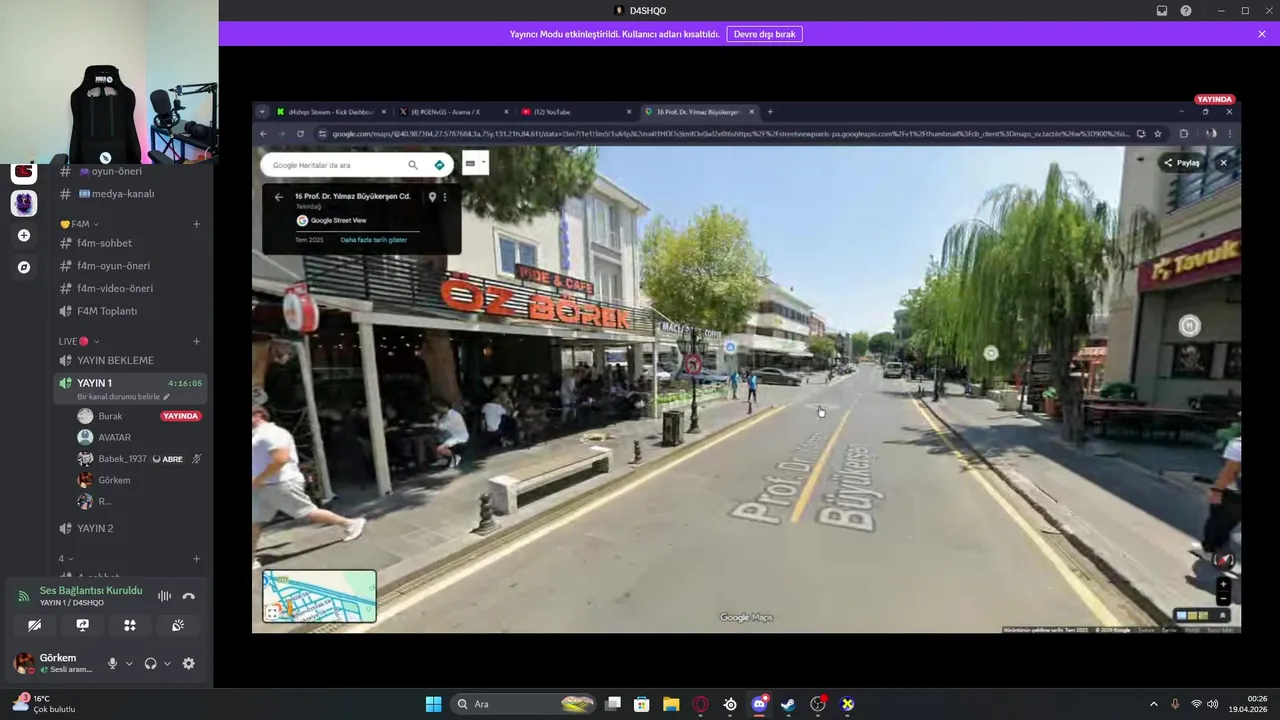
Task: Open Discord inbox icon in title bar
Action: (1162, 11)
